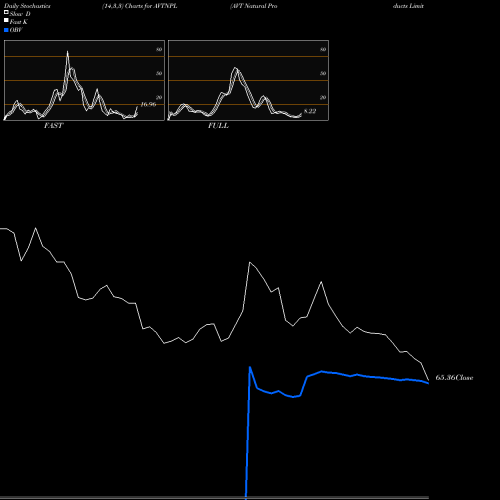Image resolution: width=500 pixels, height=500 pixels.
Task: Click the 20 level label in FULL chart
Action: pyautogui.click(x=323, y=97)
